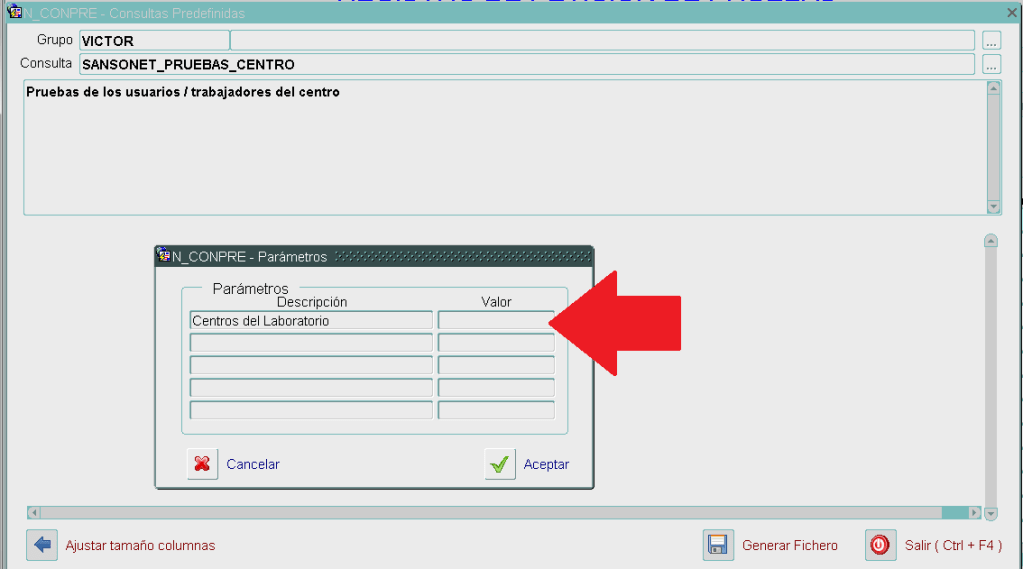Click the red X Cancelar icon
1023x569 pixels.
click(x=202, y=464)
